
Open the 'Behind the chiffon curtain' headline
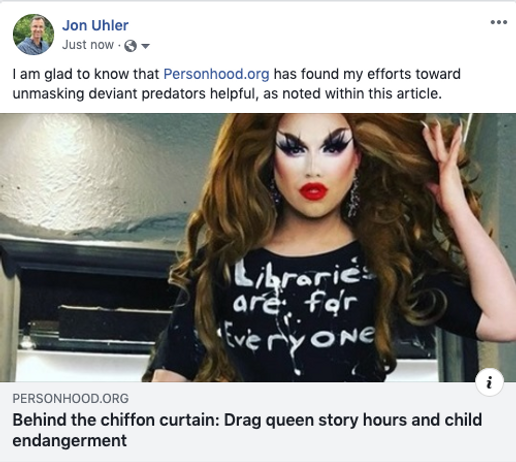coord(247,430)
